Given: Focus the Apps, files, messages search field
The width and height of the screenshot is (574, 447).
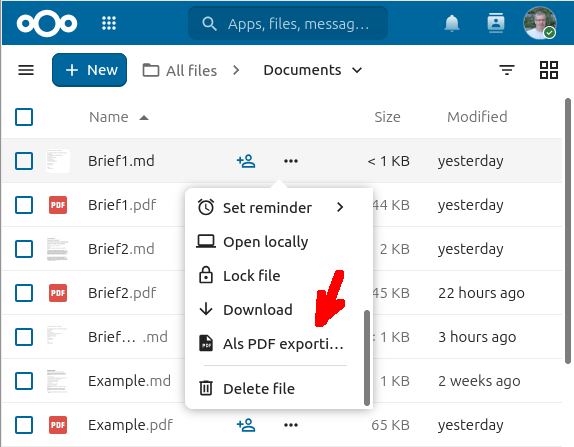Looking at the screenshot, I should coord(288,23).
